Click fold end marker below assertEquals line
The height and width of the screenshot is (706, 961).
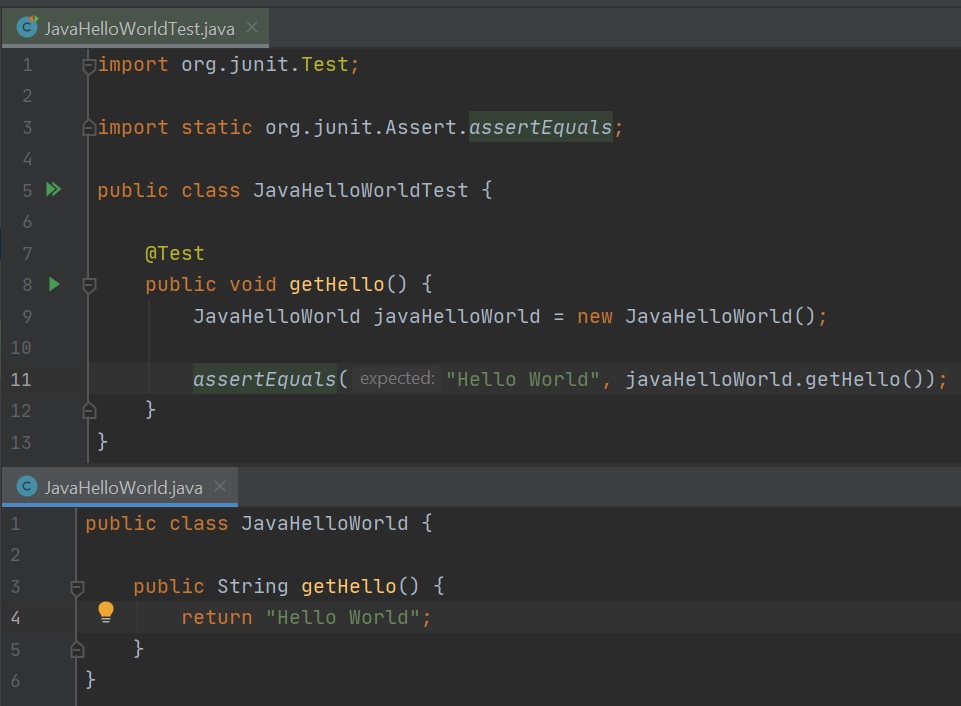coord(89,410)
